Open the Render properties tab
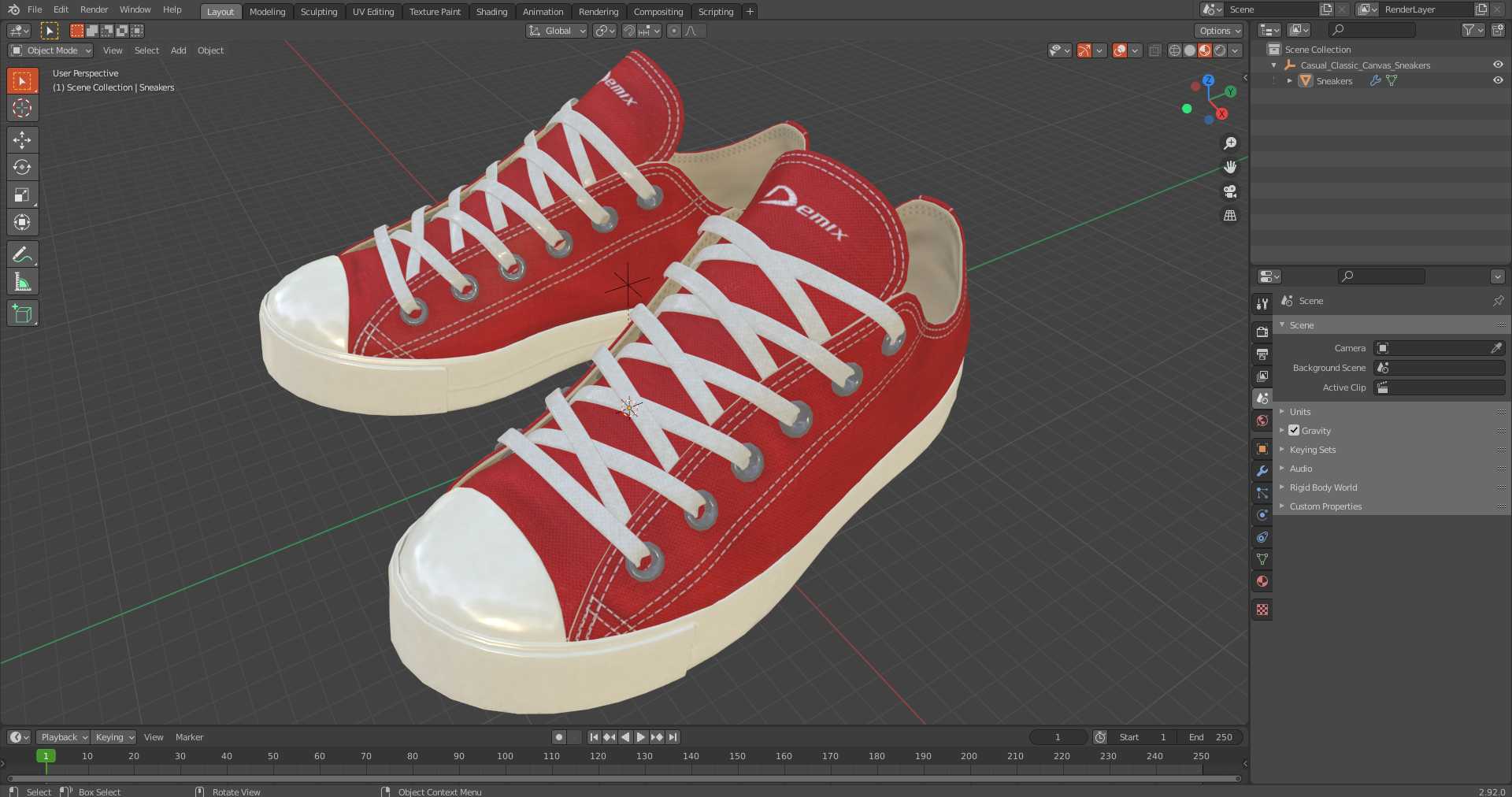Screen dimensions: 1512x797 (x=1262, y=332)
